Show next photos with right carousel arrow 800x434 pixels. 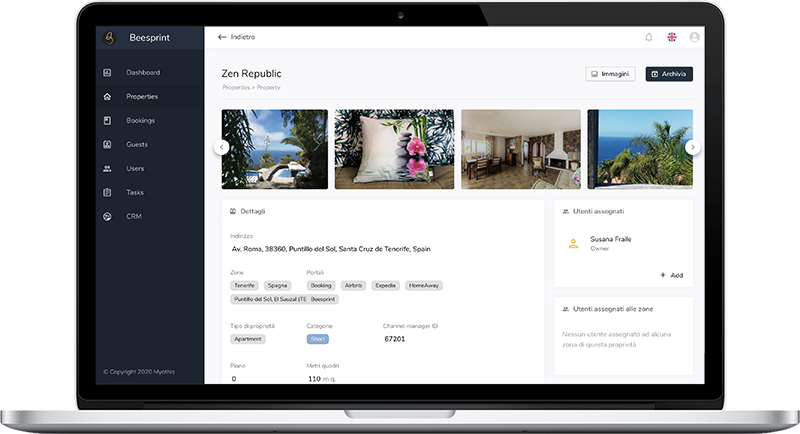point(692,147)
